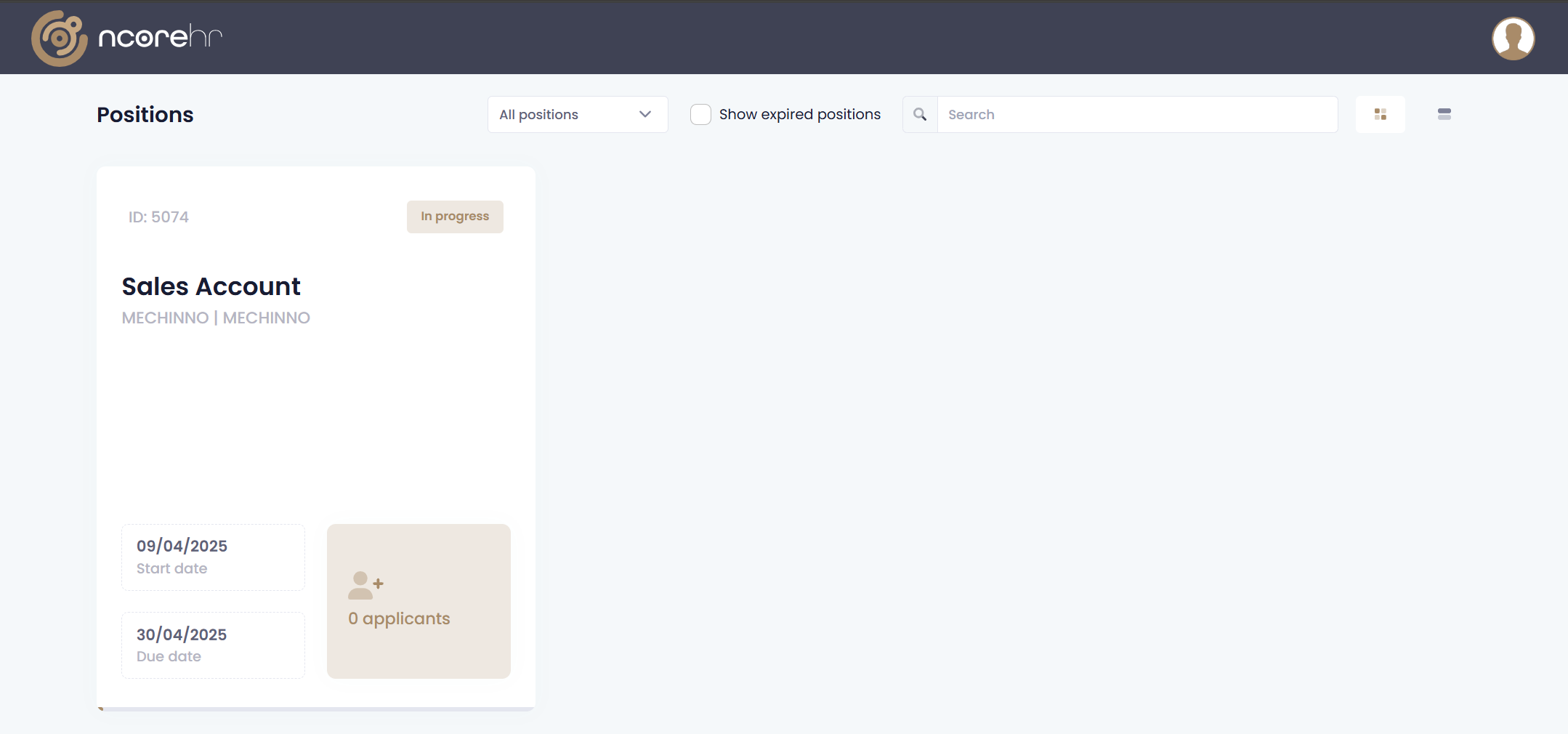Viewport: 1568px width, 734px height.
Task: Click the progress bar under the card
Action: [316, 709]
